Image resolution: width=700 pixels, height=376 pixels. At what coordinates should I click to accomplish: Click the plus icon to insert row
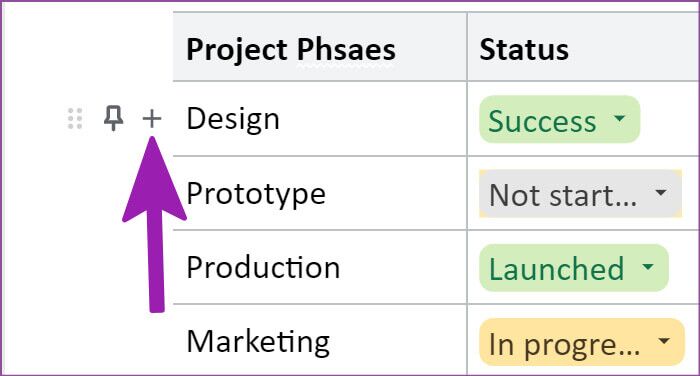(x=152, y=119)
